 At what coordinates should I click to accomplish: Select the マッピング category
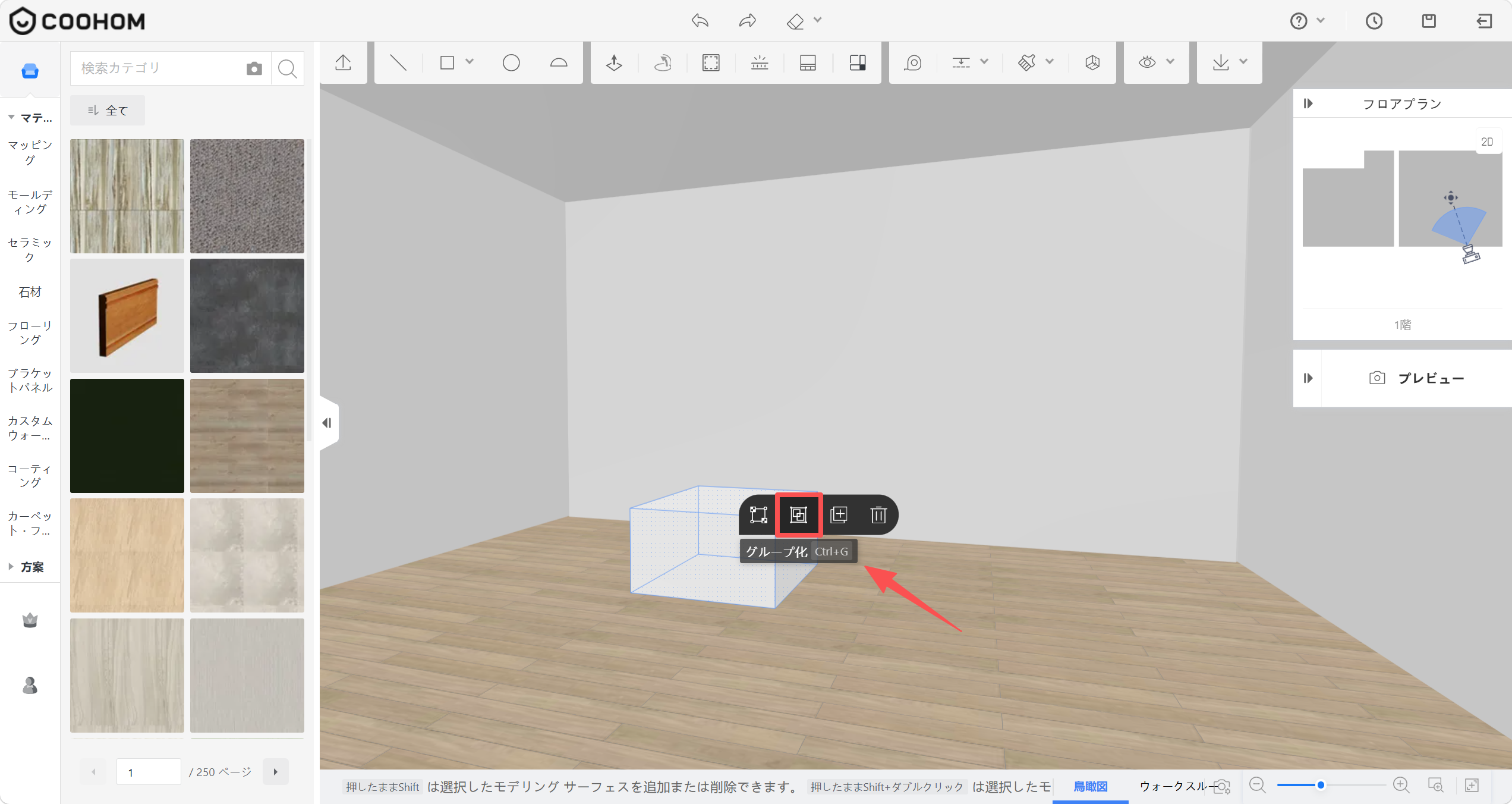pos(30,152)
